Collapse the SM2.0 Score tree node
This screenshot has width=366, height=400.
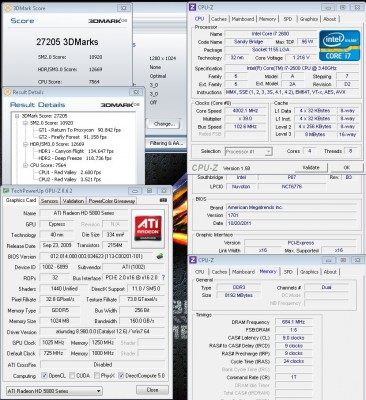click(x=25, y=123)
